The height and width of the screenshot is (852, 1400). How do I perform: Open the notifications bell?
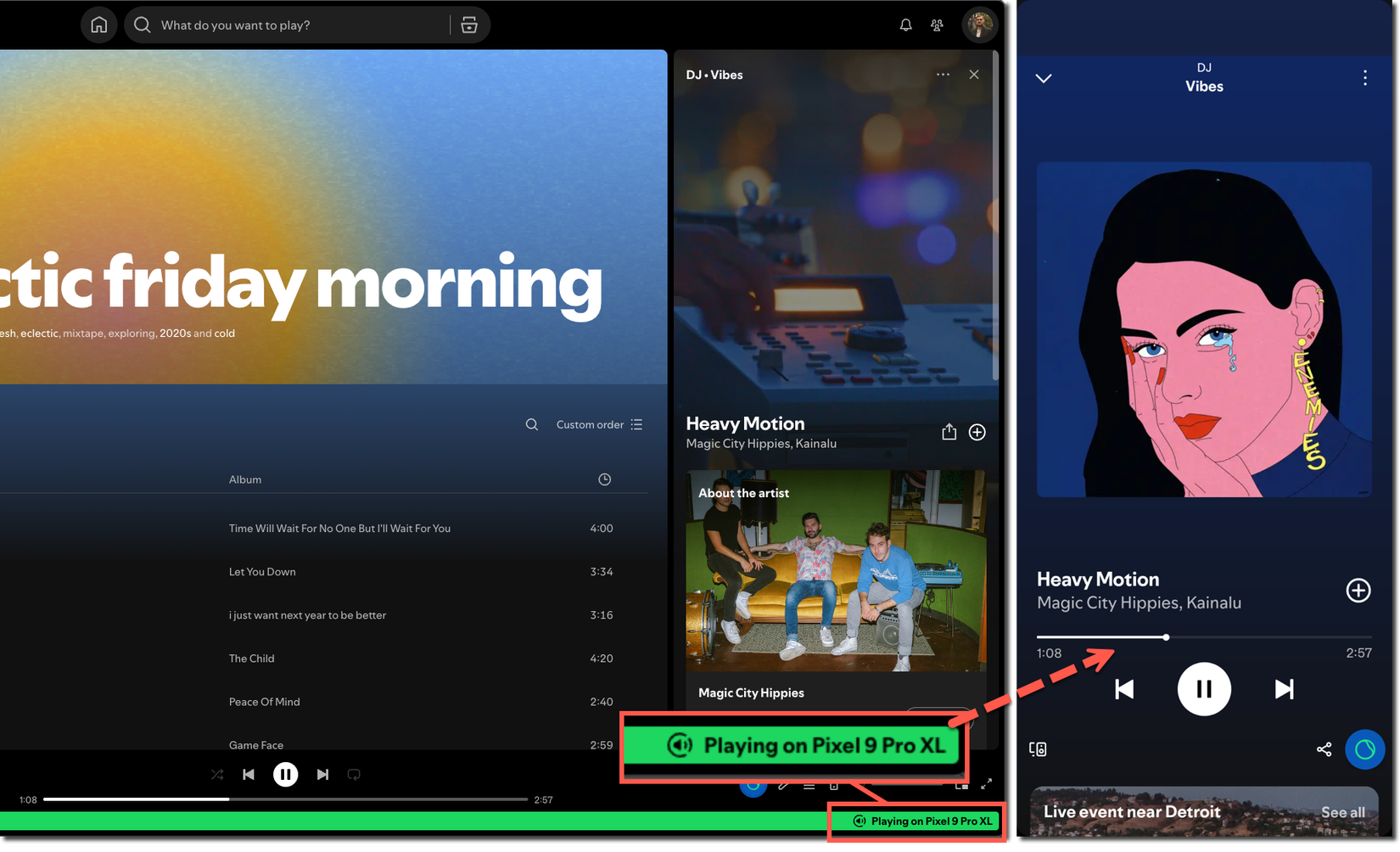[905, 25]
